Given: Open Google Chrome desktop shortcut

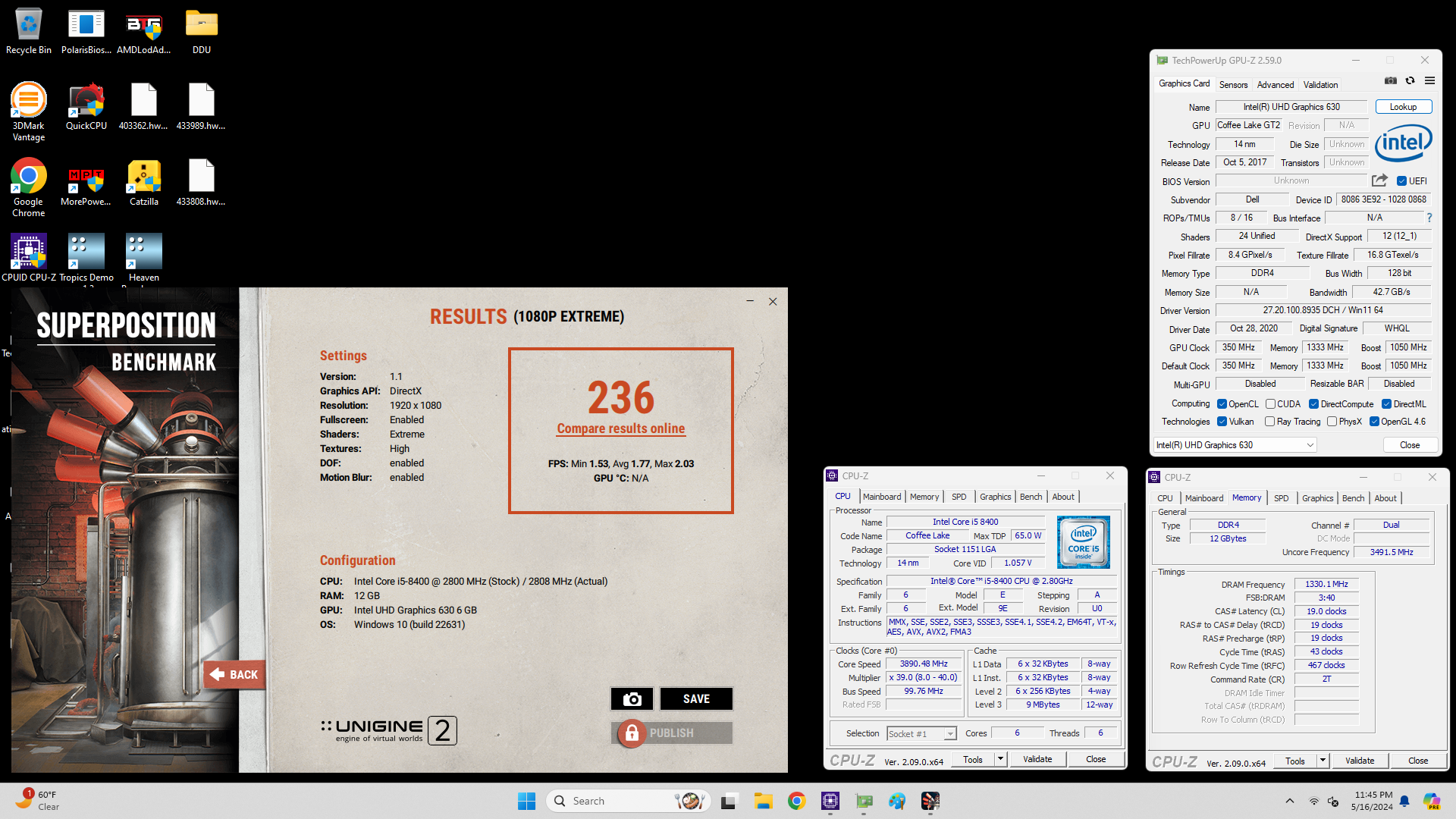Looking at the screenshot, I should click(x=29, y=188).
